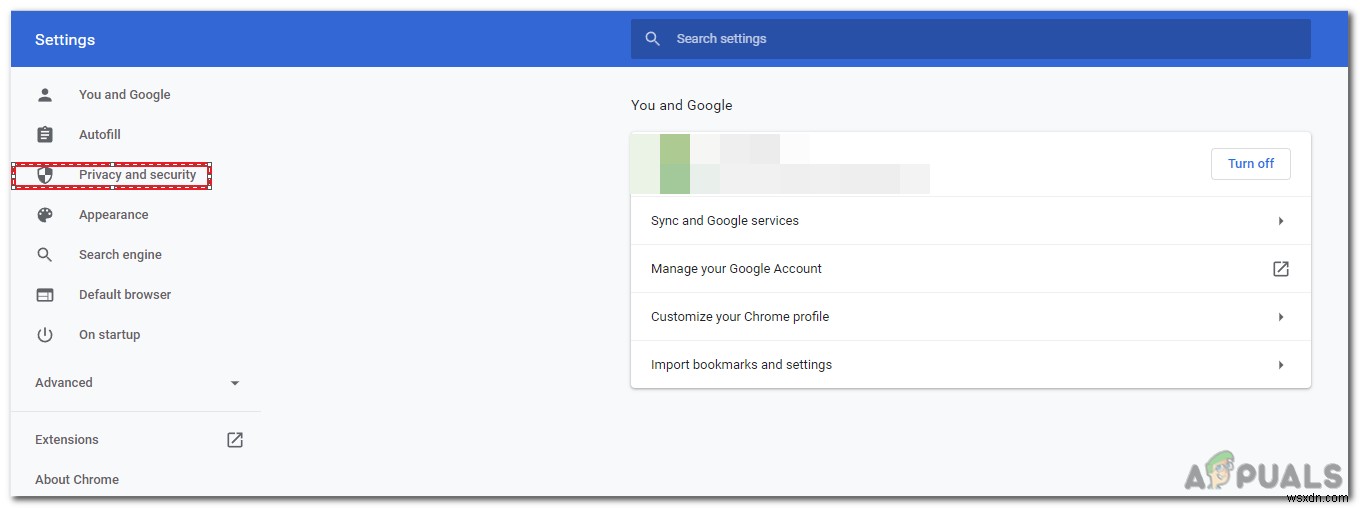Click the external link icon next to Extensions
1360x508 pixels.
point(235,440)
